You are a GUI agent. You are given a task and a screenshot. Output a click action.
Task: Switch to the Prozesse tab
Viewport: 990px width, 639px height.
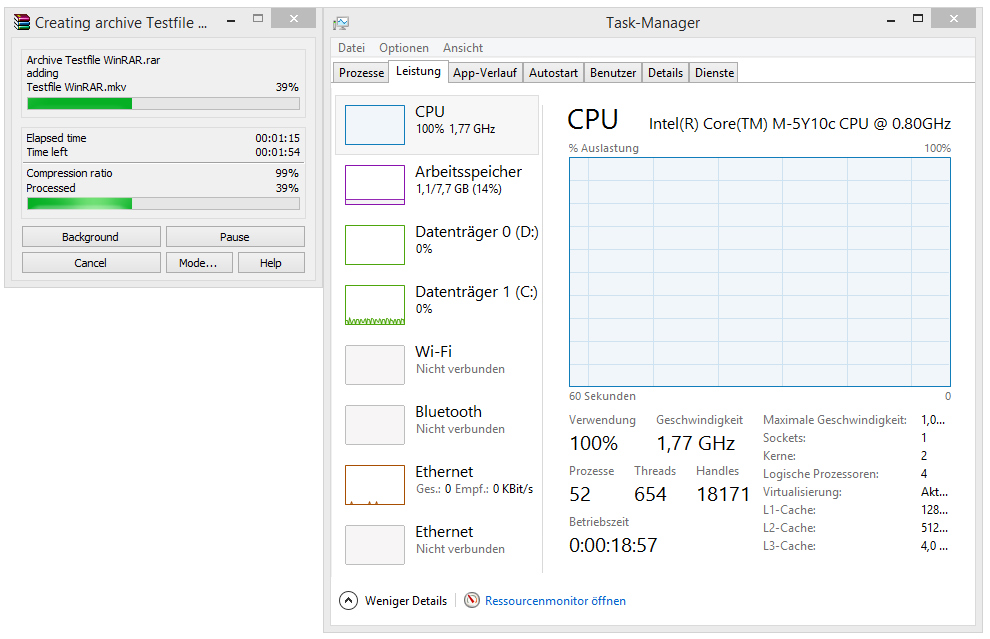click(361, 73)
